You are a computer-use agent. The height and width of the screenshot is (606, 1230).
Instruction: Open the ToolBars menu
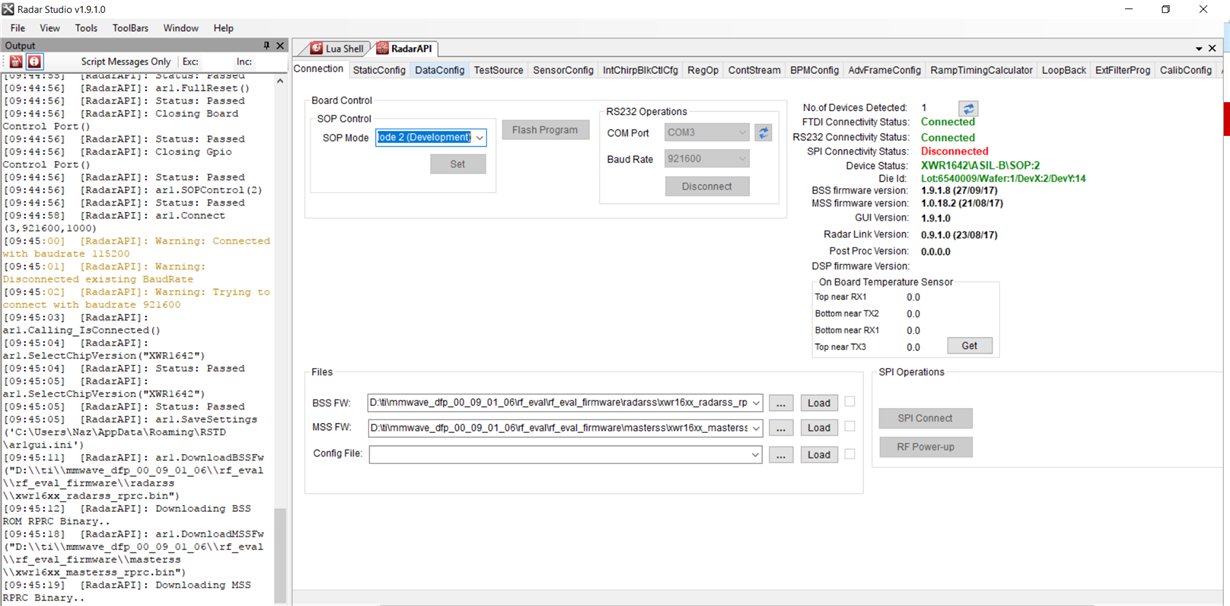pyautogui.click(x=130, y=28)
